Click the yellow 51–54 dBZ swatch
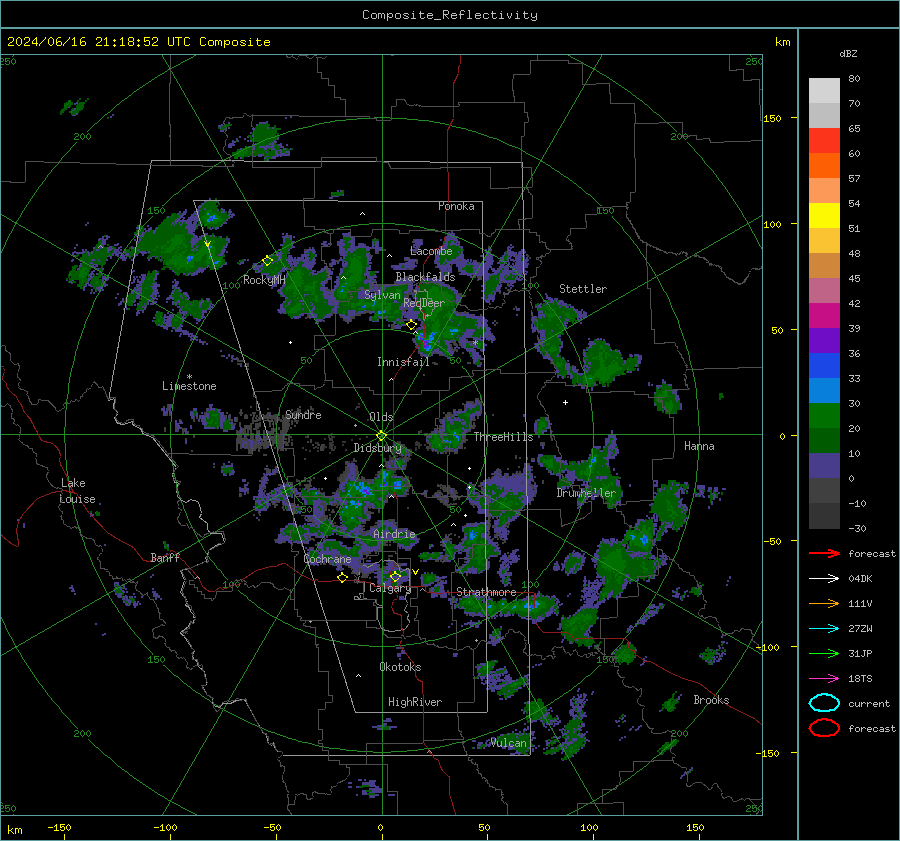This screenshot has width=900, height=841. [x=824, y=216]
